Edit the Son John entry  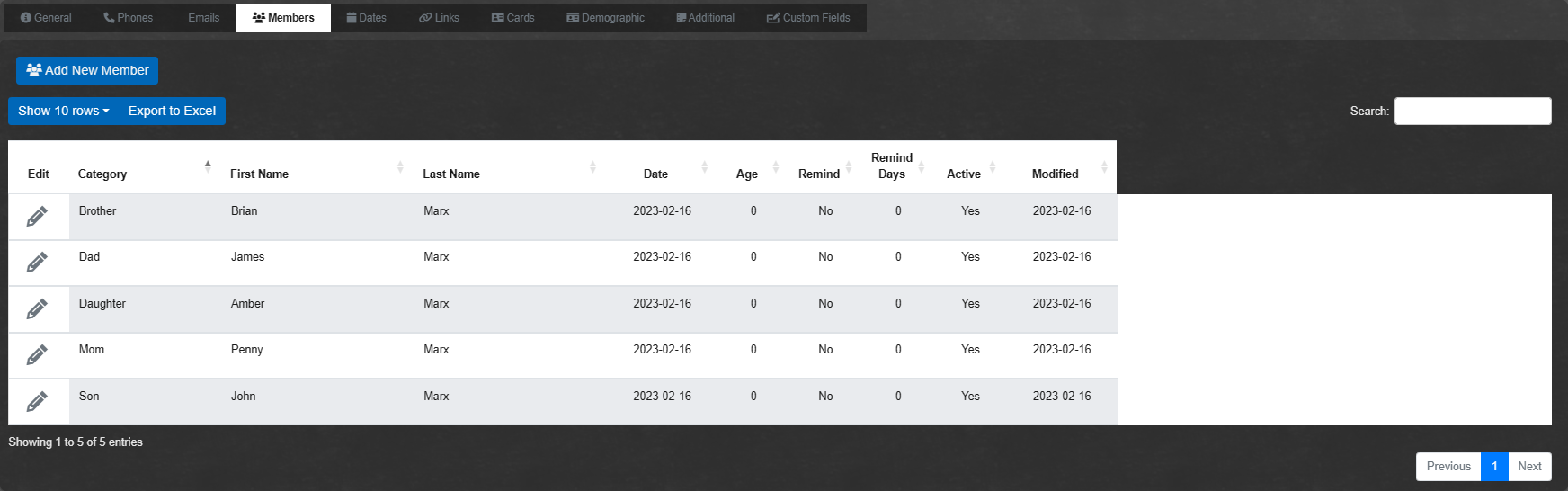(37, 402)
